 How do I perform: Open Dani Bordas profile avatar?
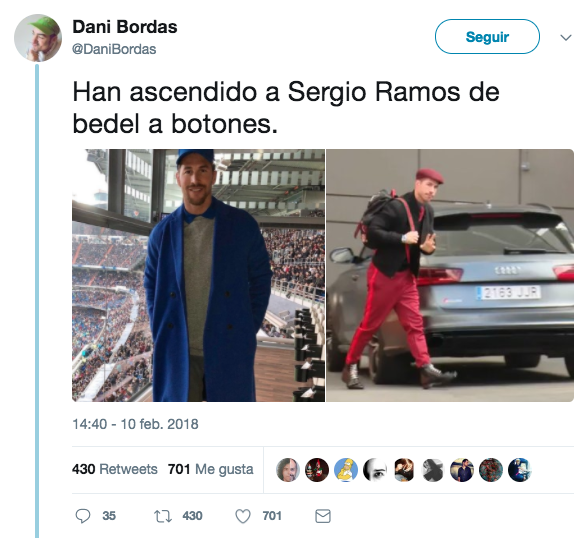coord(38,38)
